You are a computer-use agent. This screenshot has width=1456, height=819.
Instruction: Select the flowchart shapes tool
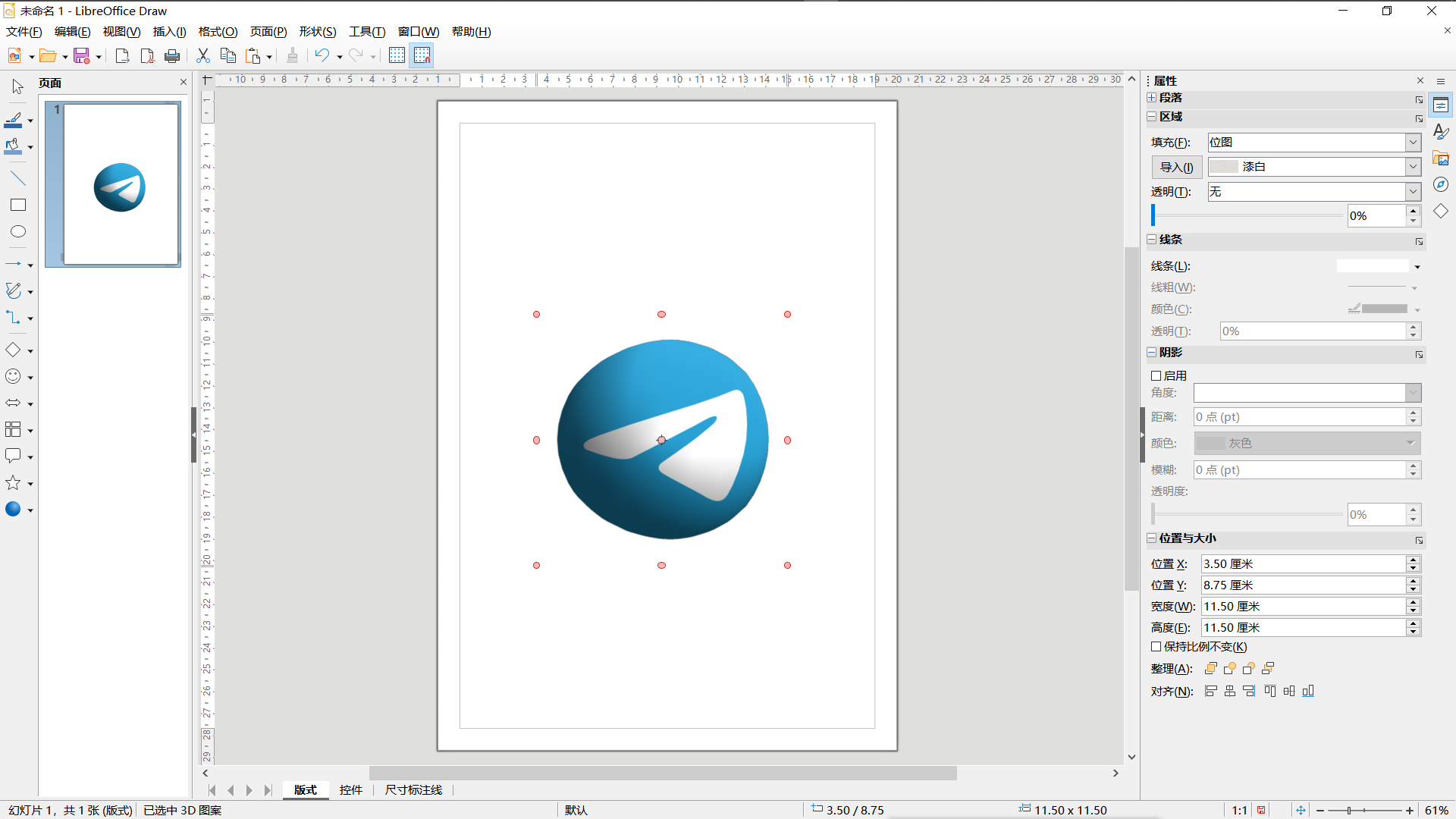pyautogui.click(x=13, y=429)
